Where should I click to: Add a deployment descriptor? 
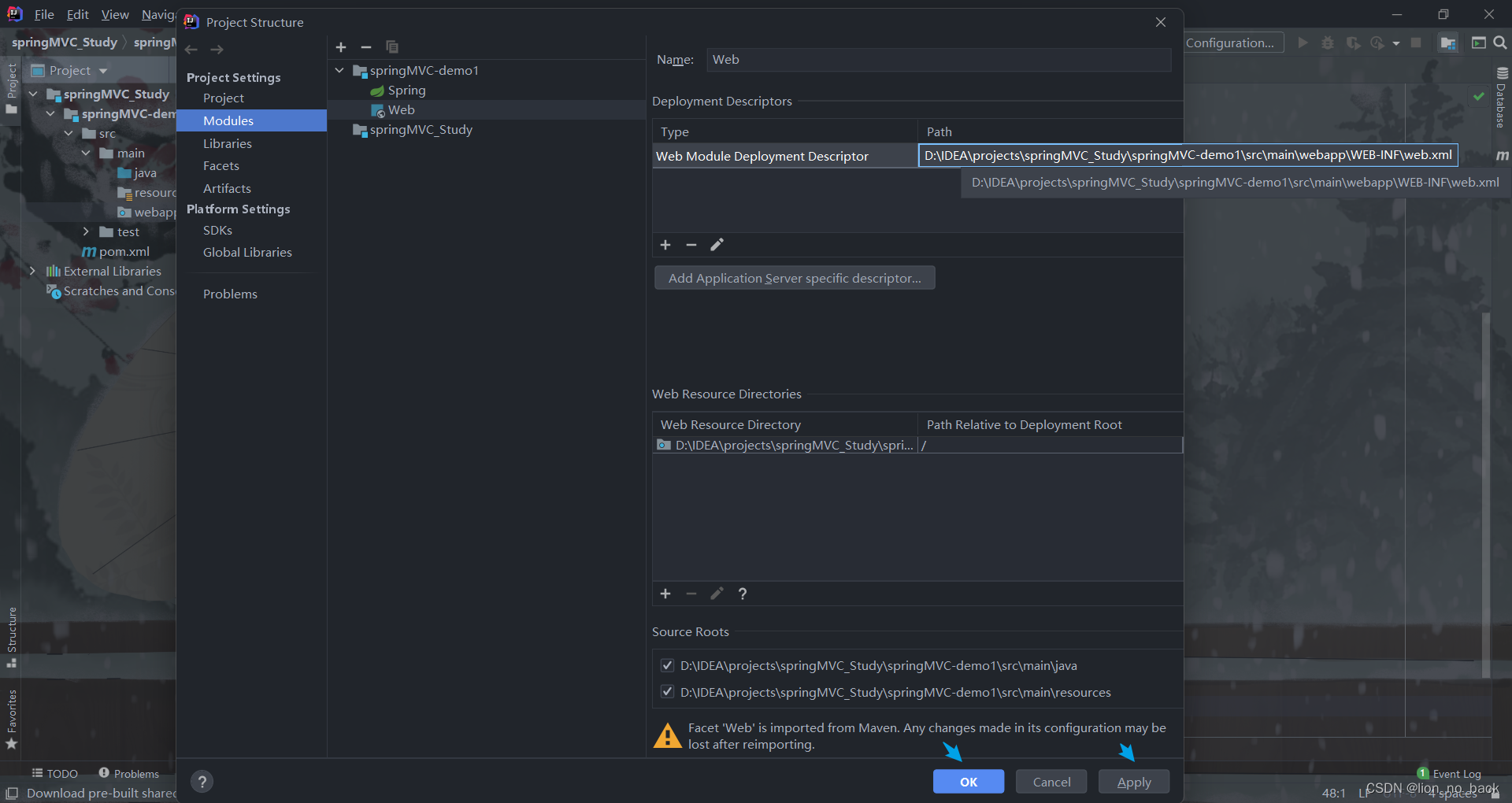tap(665, 245)
